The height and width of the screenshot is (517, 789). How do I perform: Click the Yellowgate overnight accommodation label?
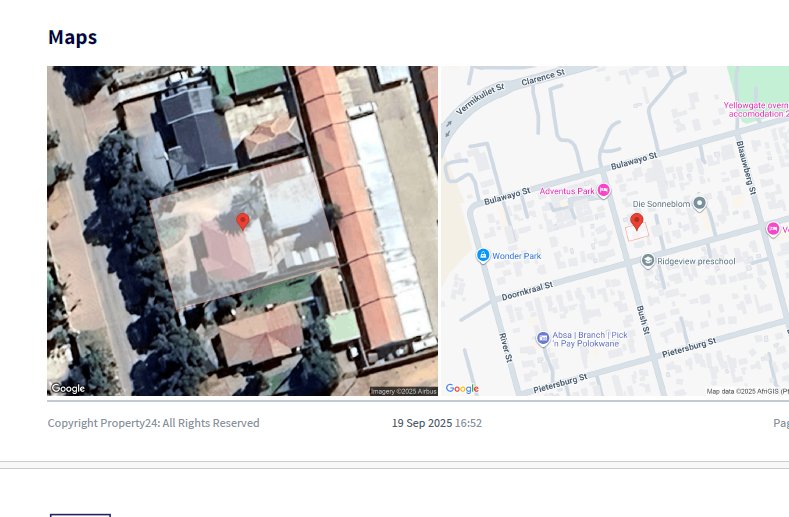(x=755, y=109)
